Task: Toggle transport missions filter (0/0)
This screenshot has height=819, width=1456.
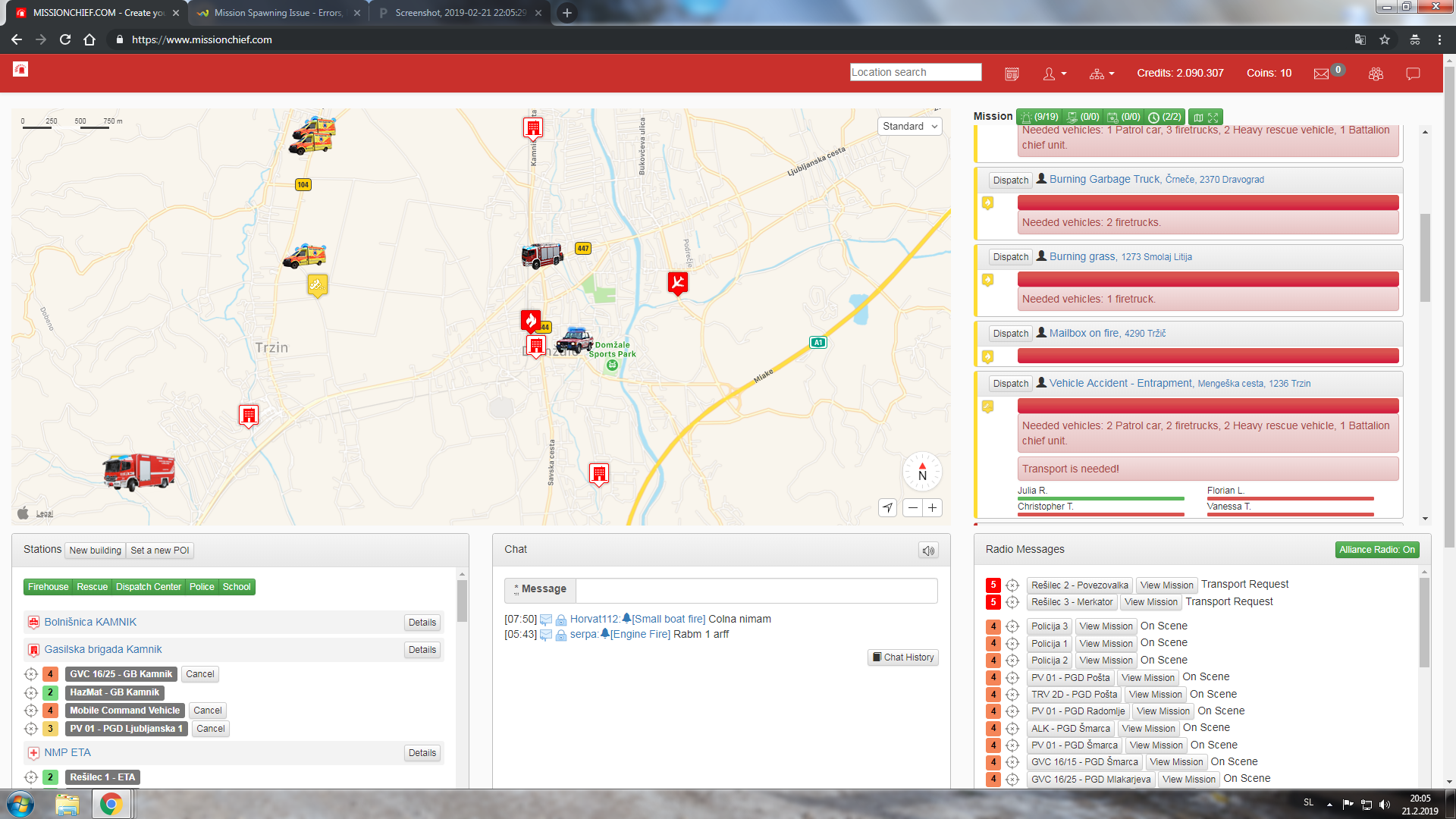Action: [x=1083, y=117]
